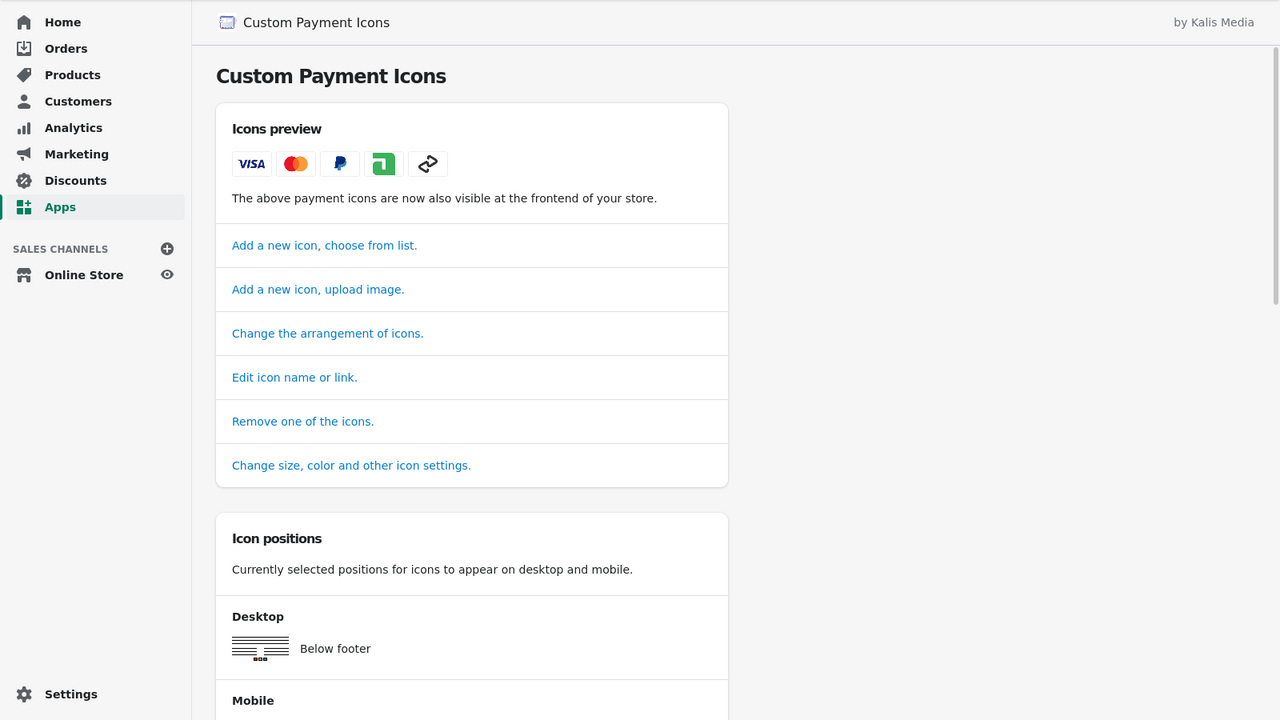This screenshot has height=720, width=1280.
Task: Click the 'by Kalis Media' text
Action: tap(1213, 22)
